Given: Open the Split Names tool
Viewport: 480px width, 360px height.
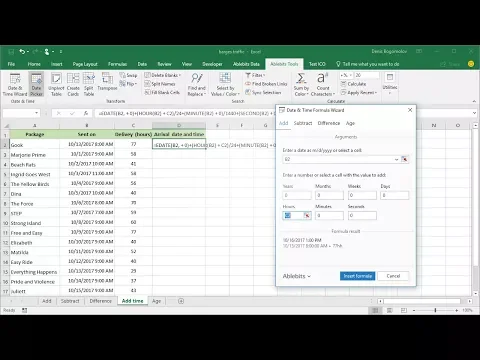Looking at the screenshot, I should [x=160, y=84].
